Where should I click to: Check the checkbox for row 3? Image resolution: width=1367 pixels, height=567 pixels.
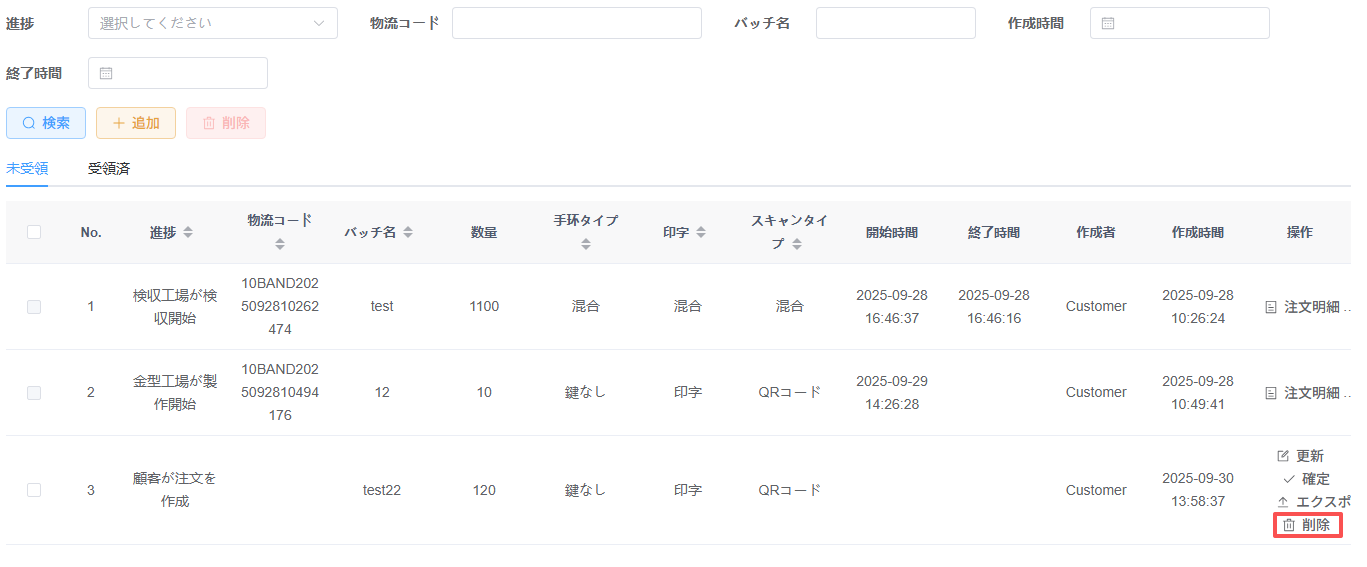click(34, 490)
